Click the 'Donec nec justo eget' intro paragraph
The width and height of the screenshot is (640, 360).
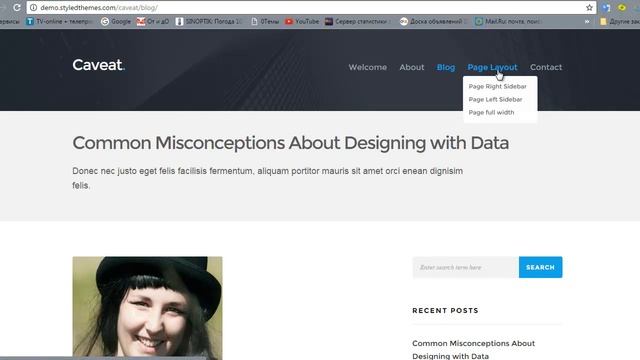[x=267, y=178]
